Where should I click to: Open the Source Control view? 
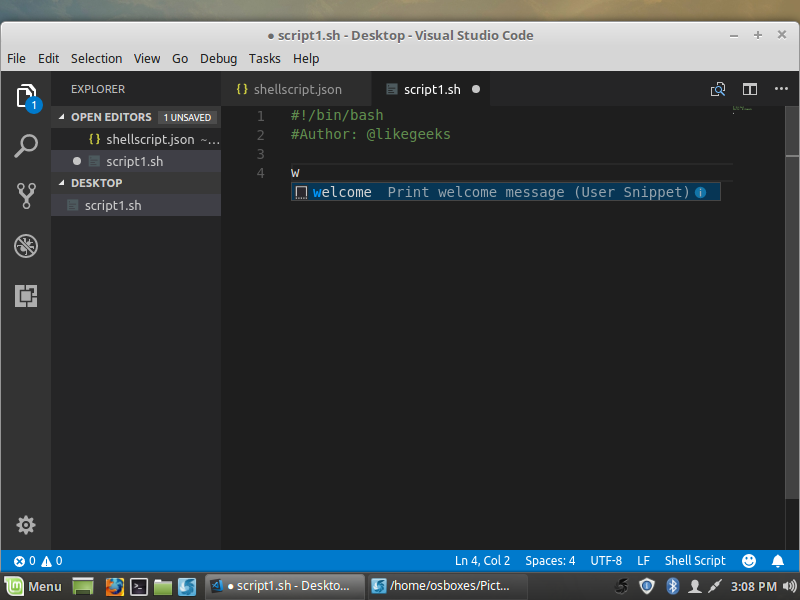tap(27, 195)
